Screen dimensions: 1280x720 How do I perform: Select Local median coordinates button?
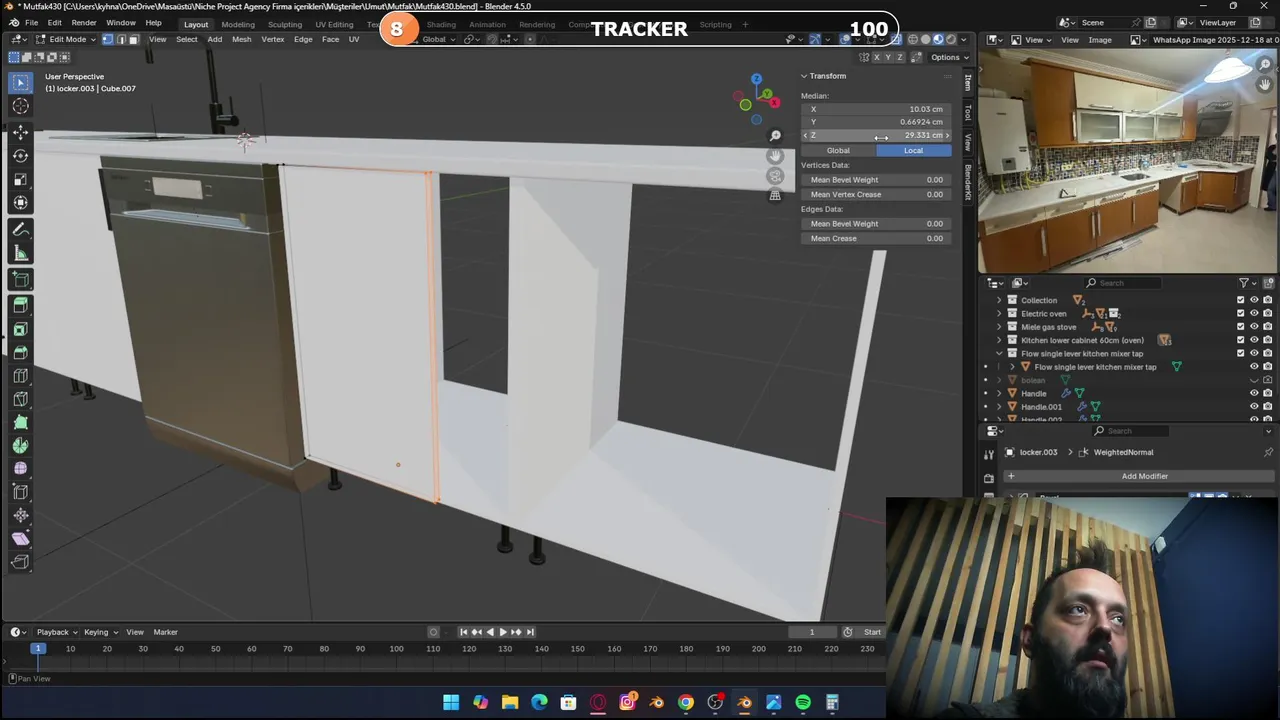tap(913, 150)
